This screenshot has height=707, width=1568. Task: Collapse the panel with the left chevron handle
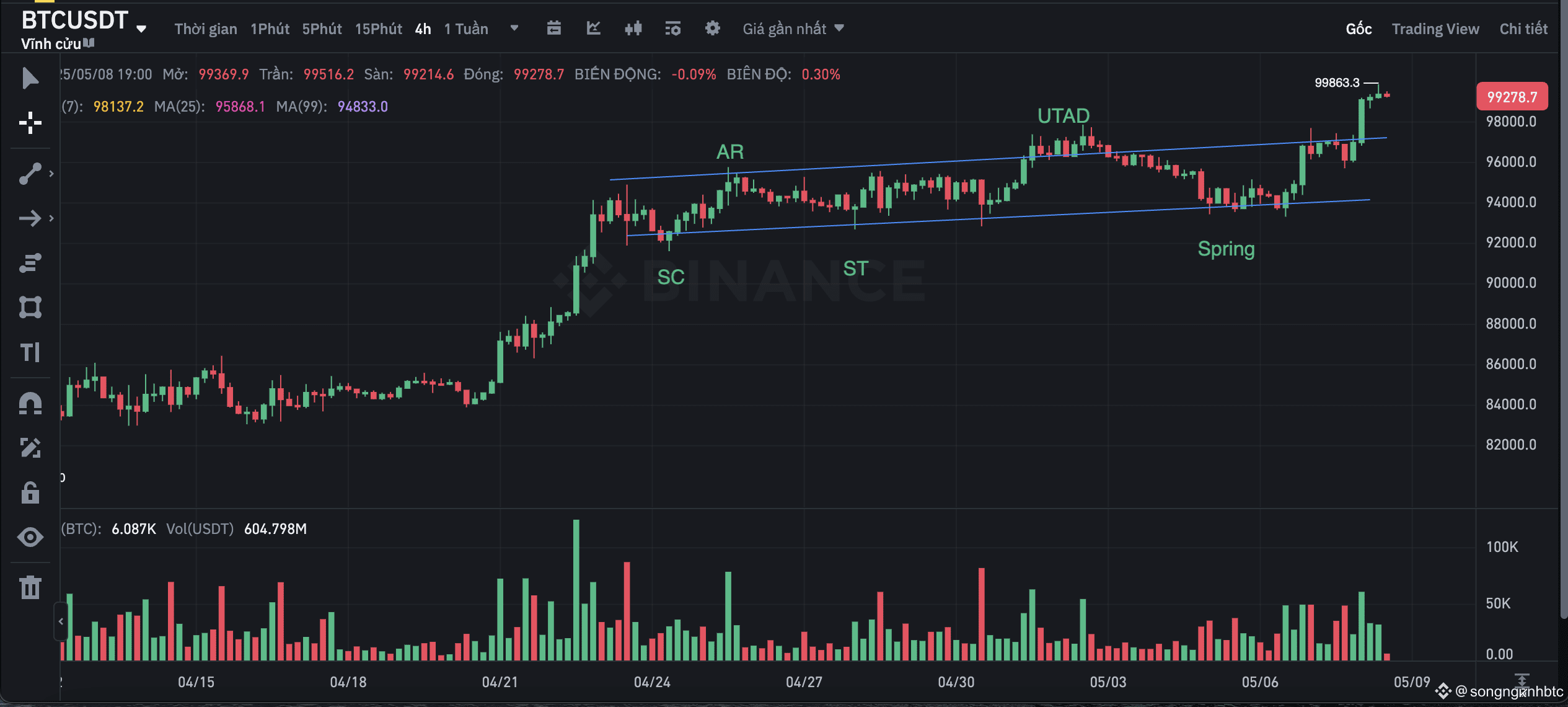tap(61, 621)
